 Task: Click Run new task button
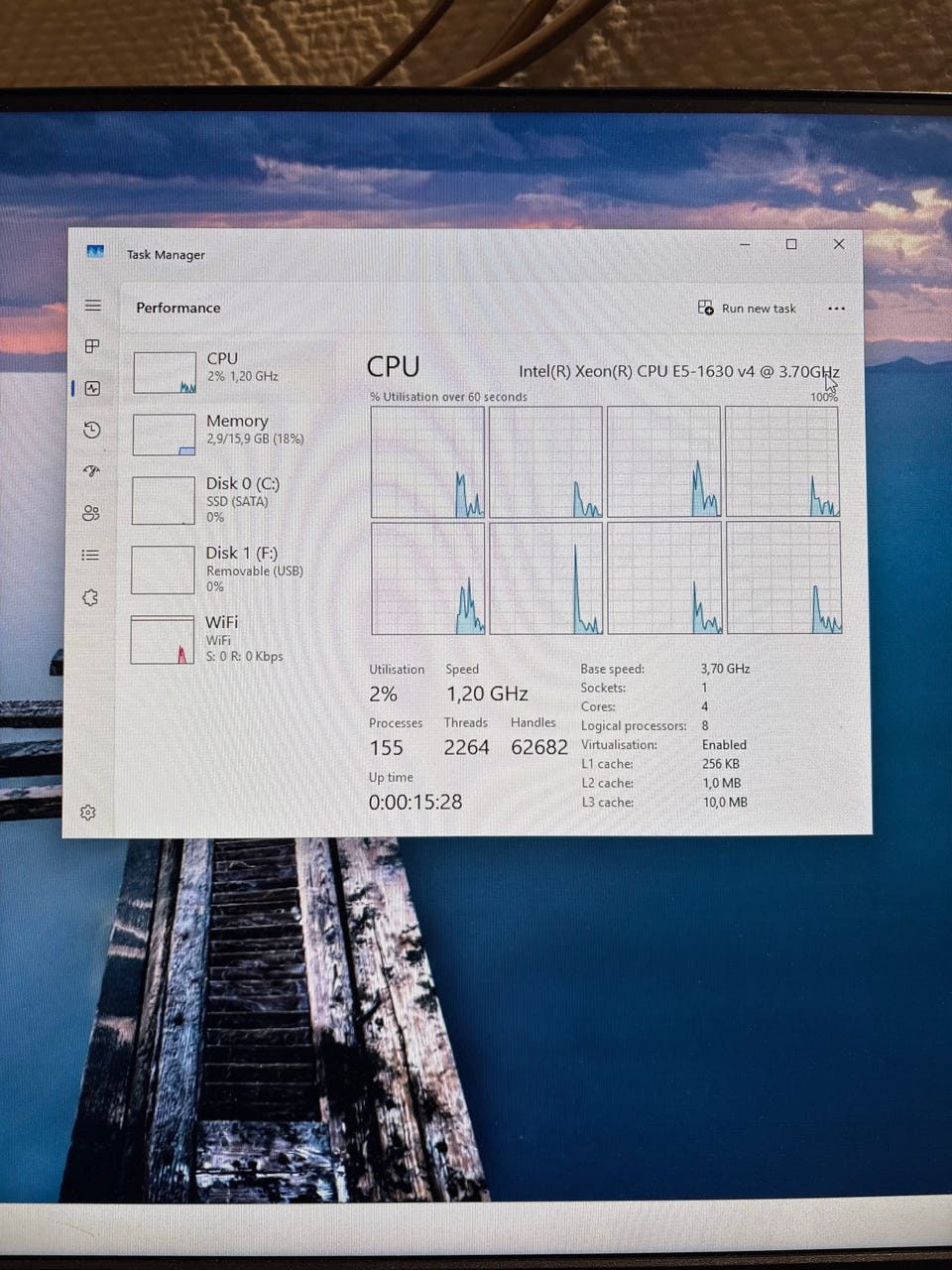747,309
